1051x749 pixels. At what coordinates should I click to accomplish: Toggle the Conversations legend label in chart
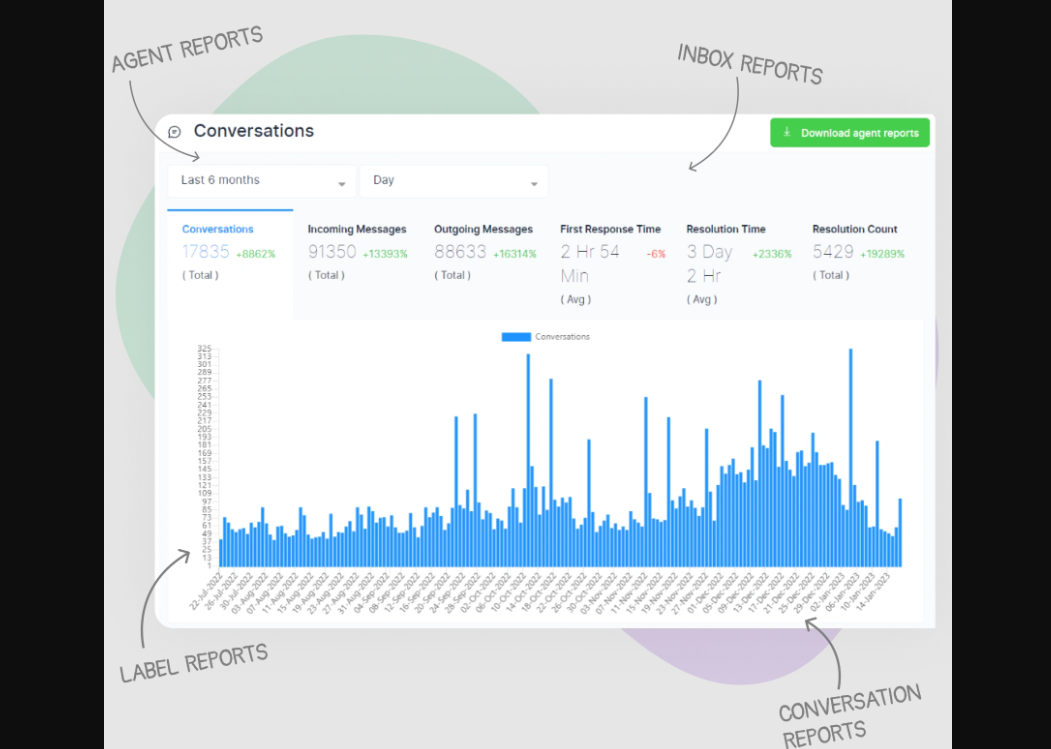point(562,337)
